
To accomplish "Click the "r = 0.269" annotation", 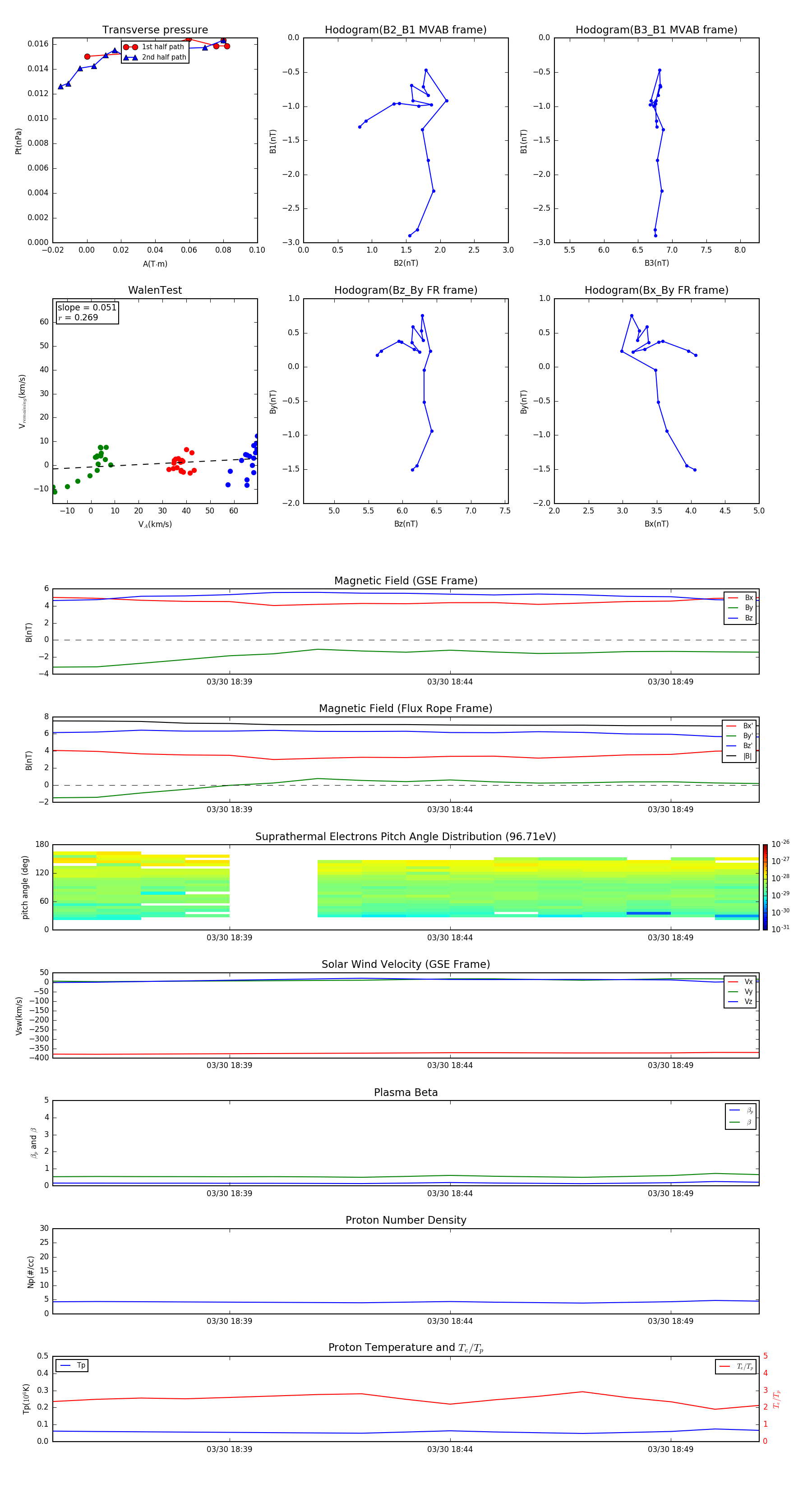I will 78,317.
